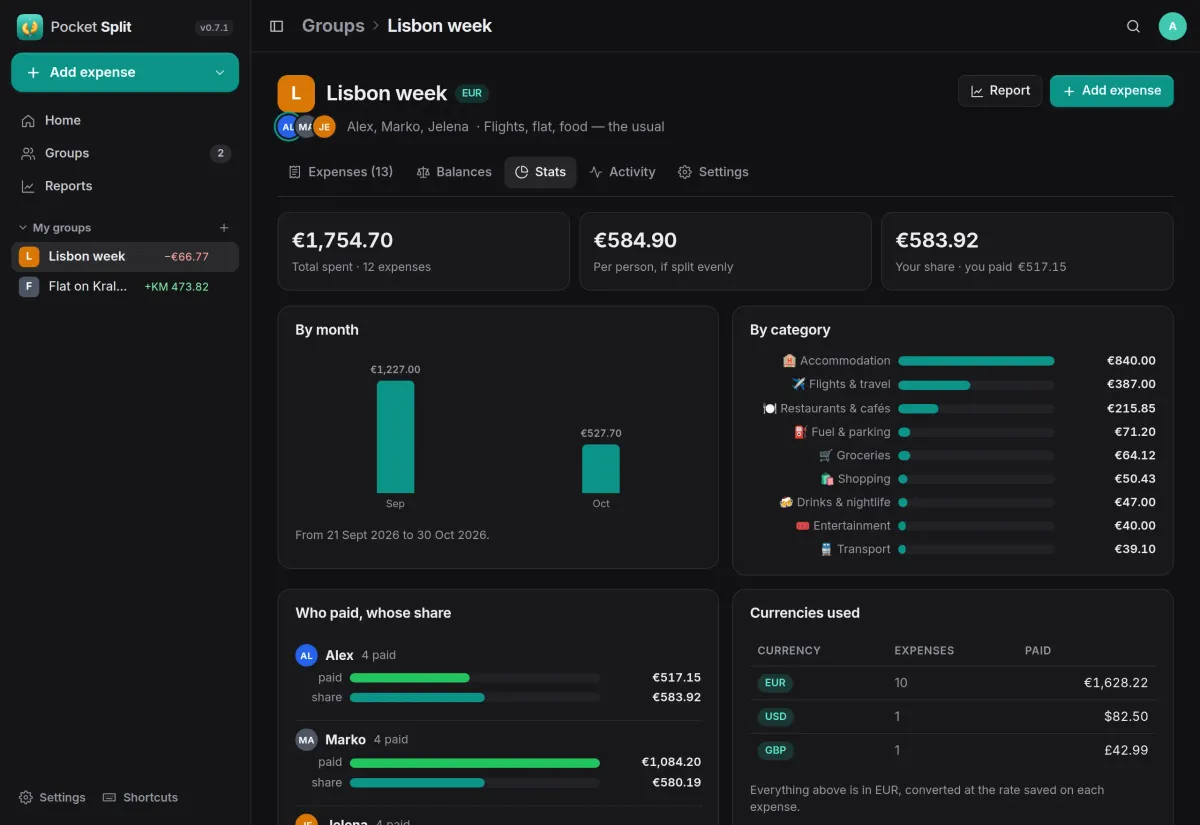Open Shortcuts keyboard icon
The image size is (1200, 825).
pyautogui.click(x=110, y=797)
